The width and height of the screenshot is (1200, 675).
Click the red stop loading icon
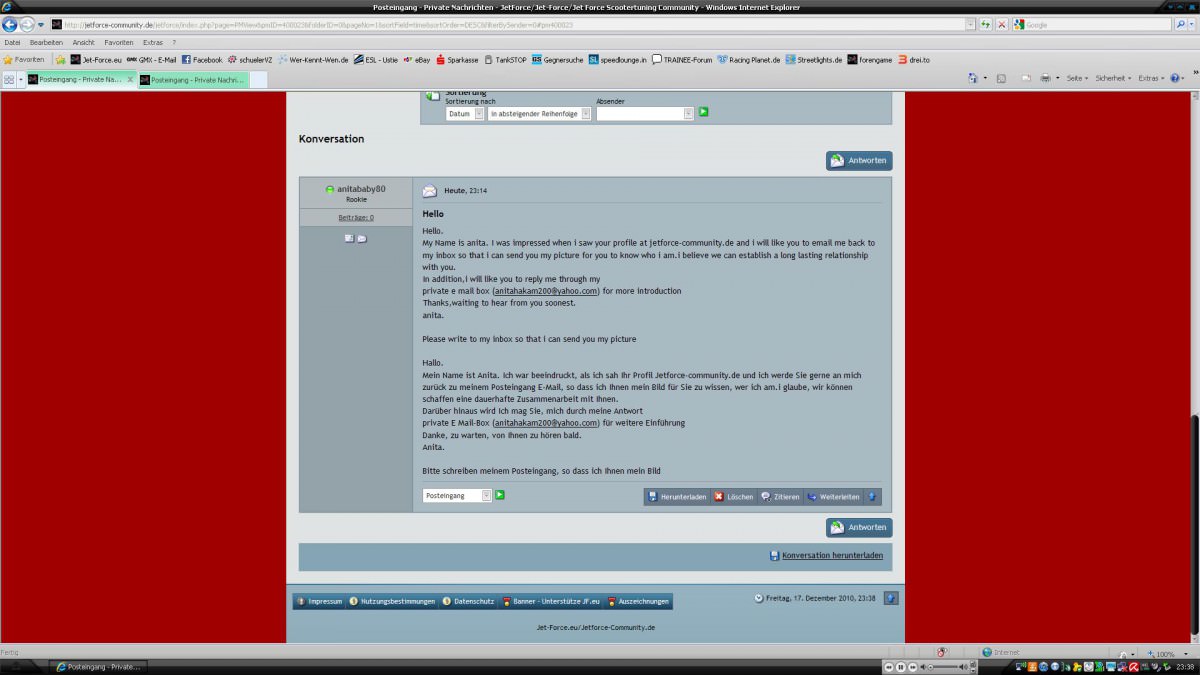pyautogui.click(x=1002, y=24)
